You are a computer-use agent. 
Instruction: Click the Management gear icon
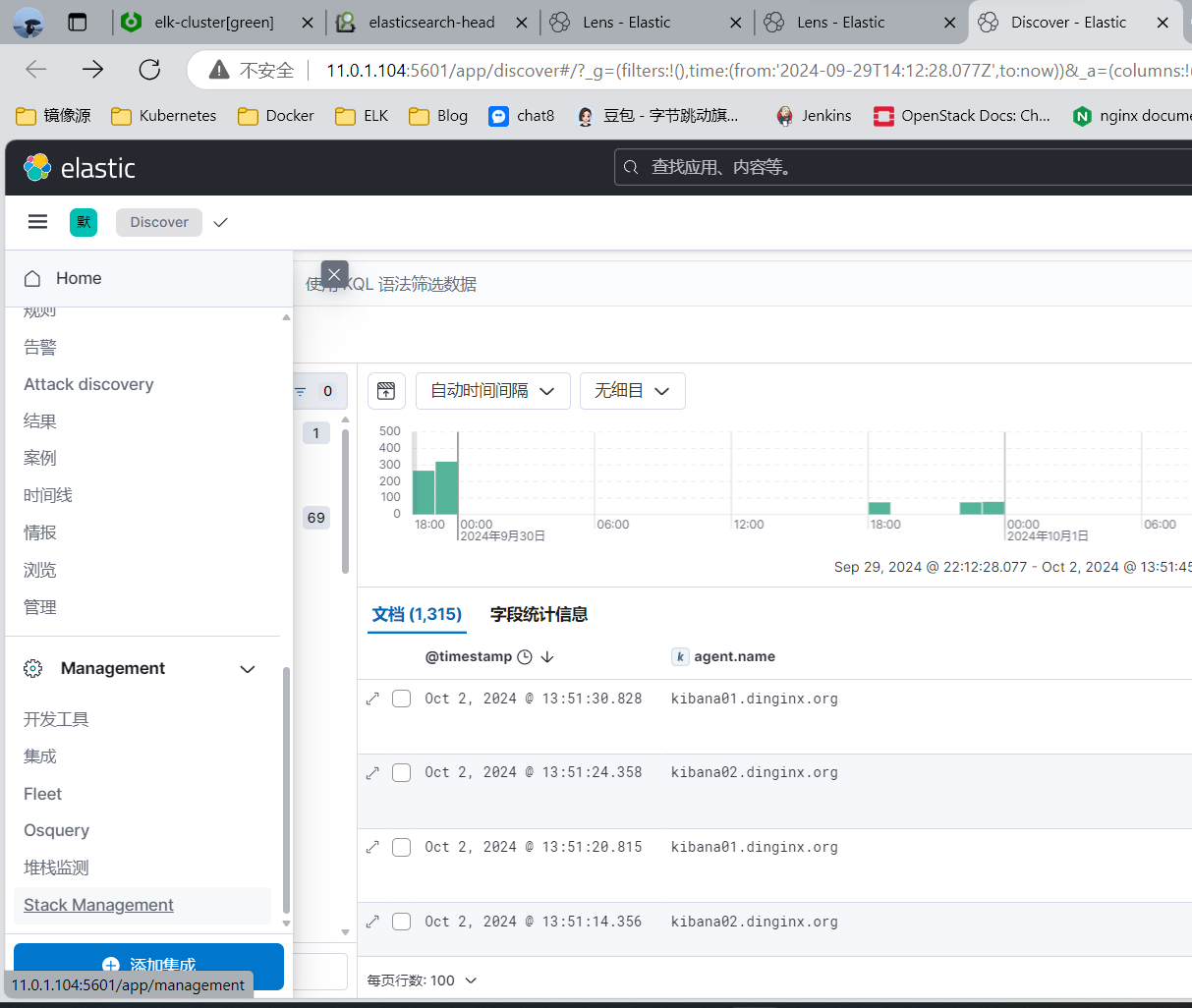33,668
